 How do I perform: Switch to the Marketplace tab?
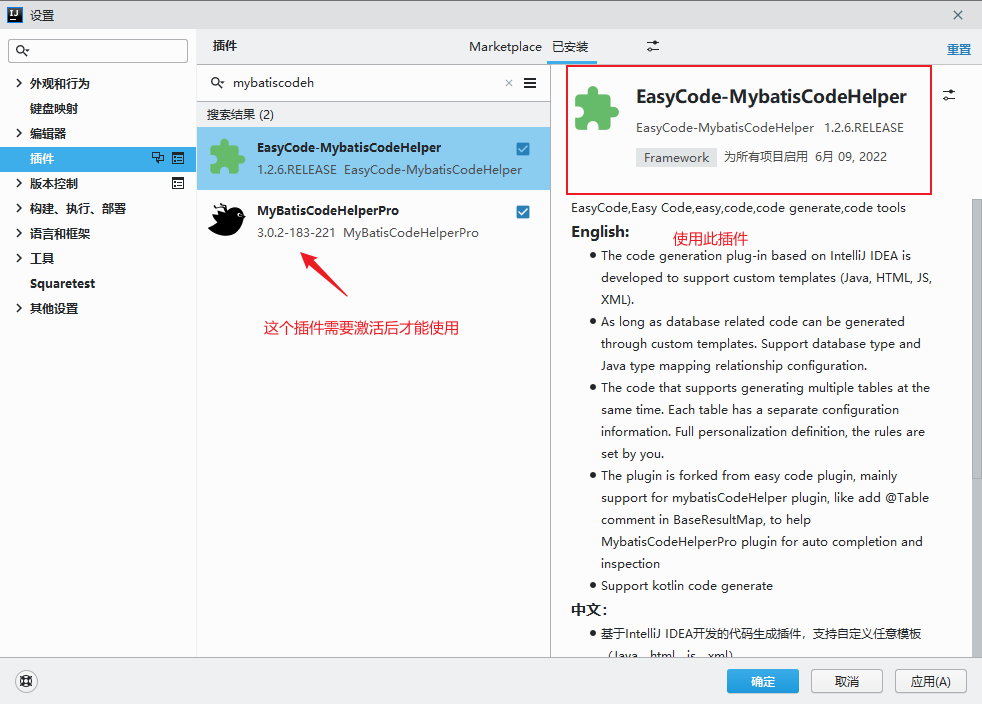[x=505, y=47]
